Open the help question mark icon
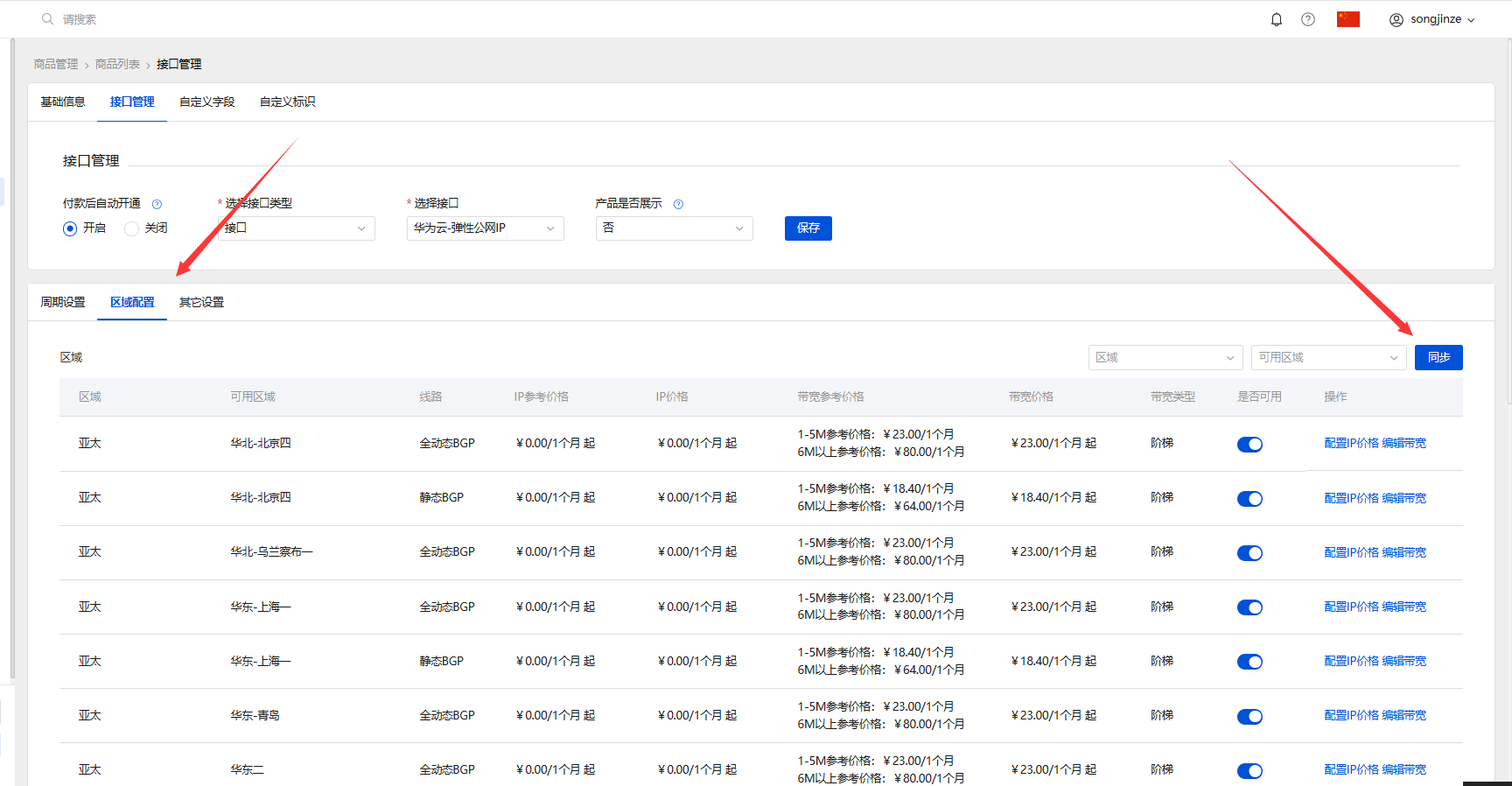The height and width of the screenshot is (786, 1512). click(1308, 19)
